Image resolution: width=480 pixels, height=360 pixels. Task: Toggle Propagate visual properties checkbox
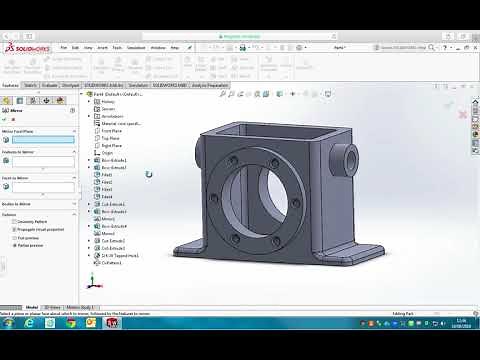click(x=14, y=230)
